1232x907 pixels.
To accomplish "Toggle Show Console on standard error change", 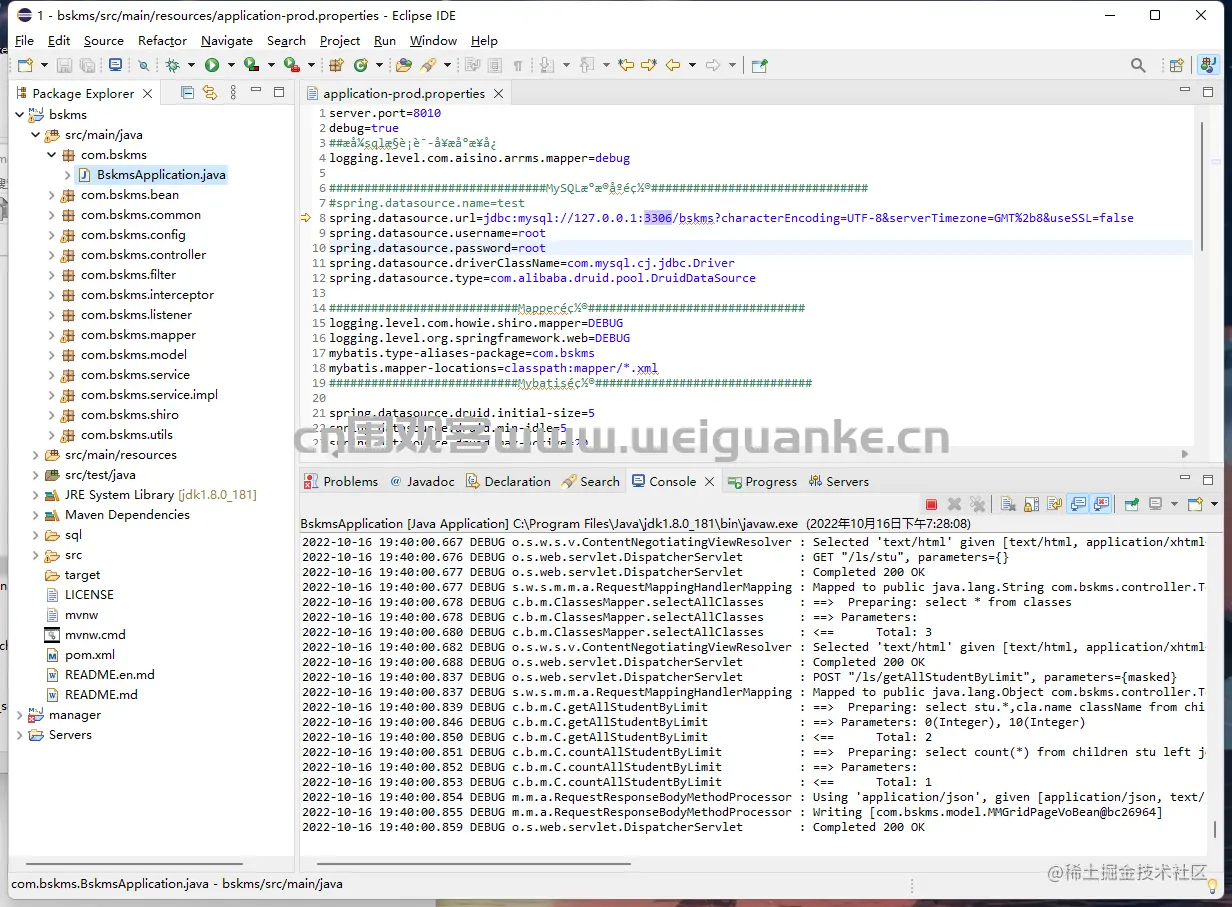I will (x=1101, y=504).
